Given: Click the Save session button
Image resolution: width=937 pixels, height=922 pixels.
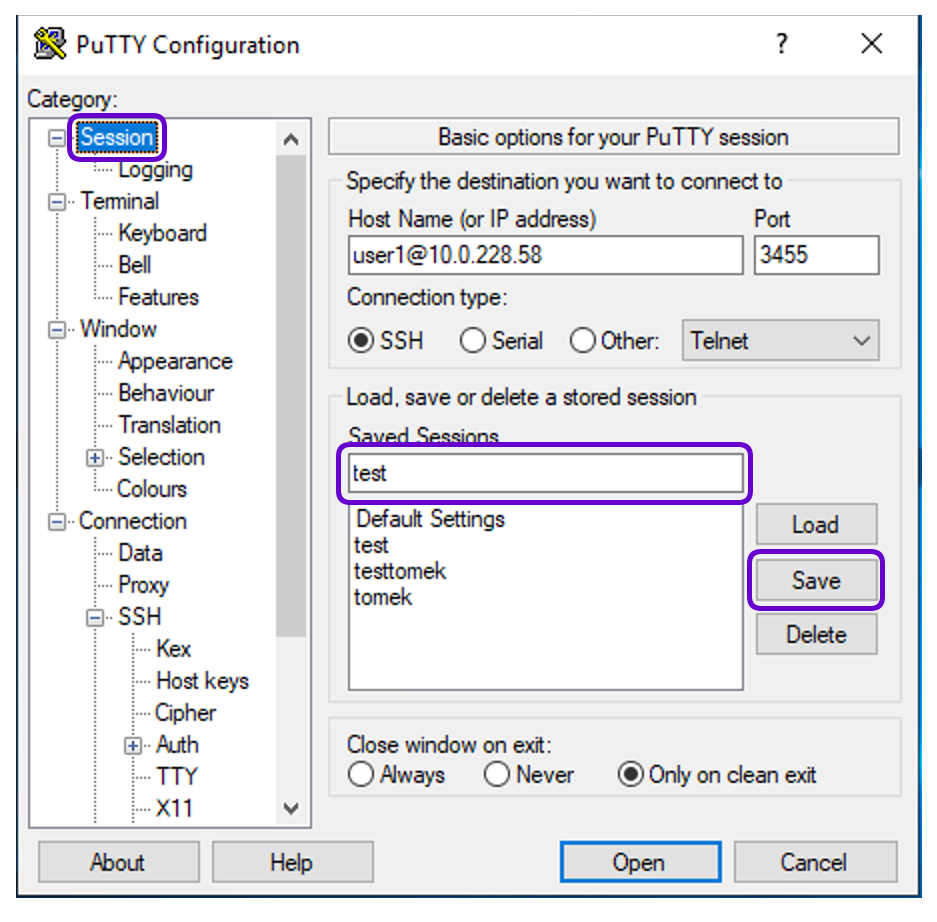Looking at the screenshot, I should click(816, 581).
